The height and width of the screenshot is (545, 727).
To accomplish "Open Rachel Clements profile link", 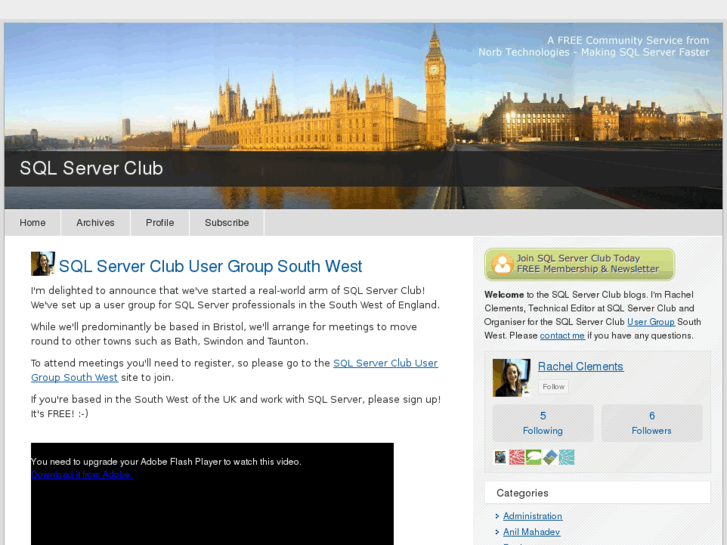I will [x=580, y=366].
